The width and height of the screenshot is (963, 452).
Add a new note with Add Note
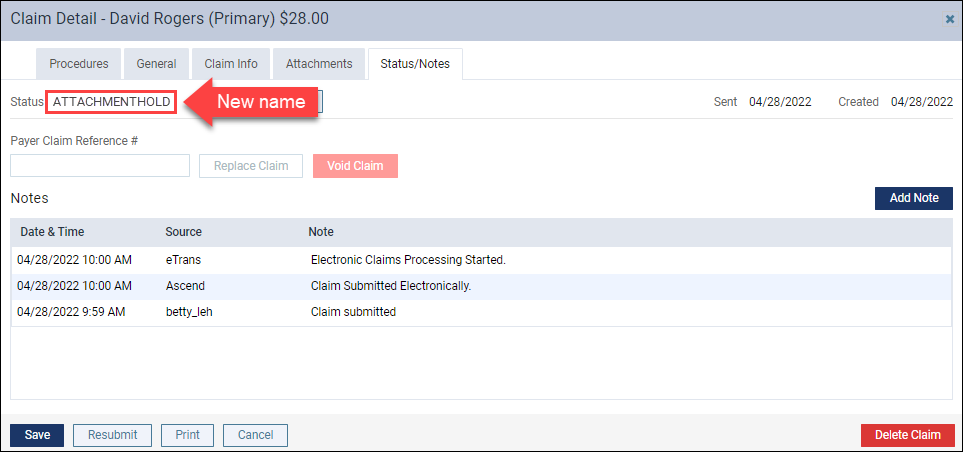click(914, 198)
